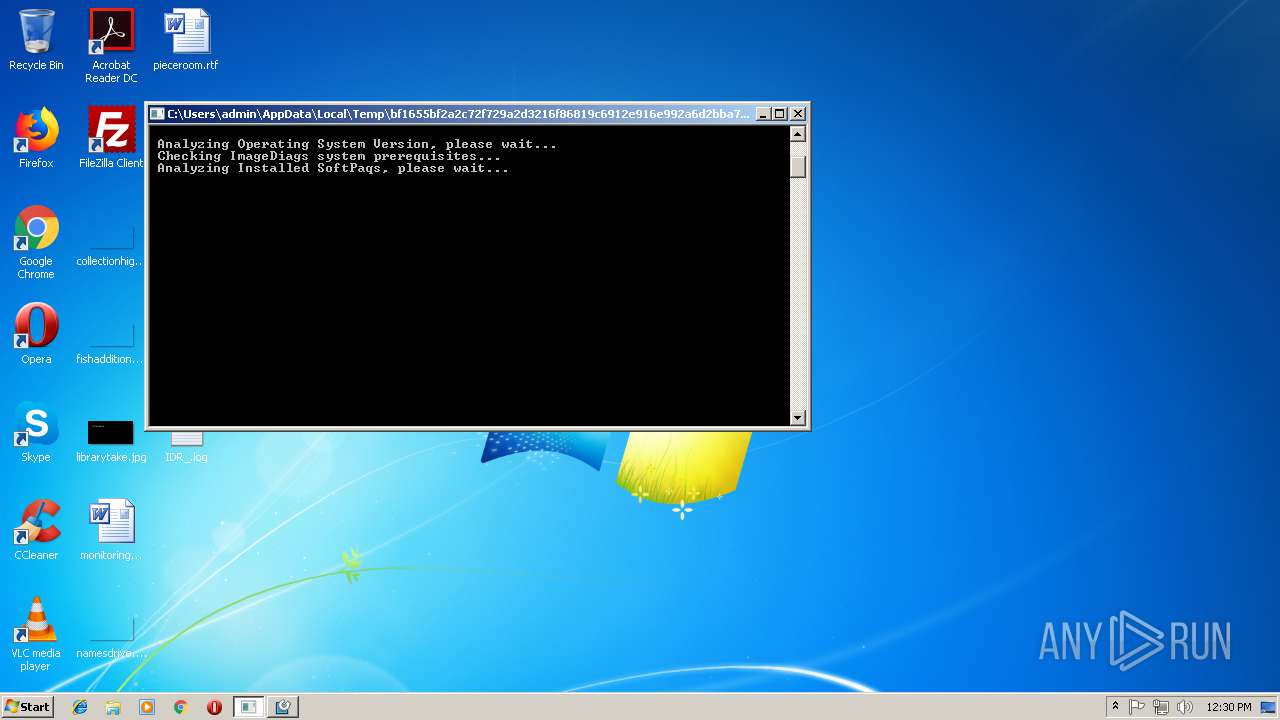Click the volume speaker tray icon
The width and height of the screenshot is (1280, 720).
1185,707
